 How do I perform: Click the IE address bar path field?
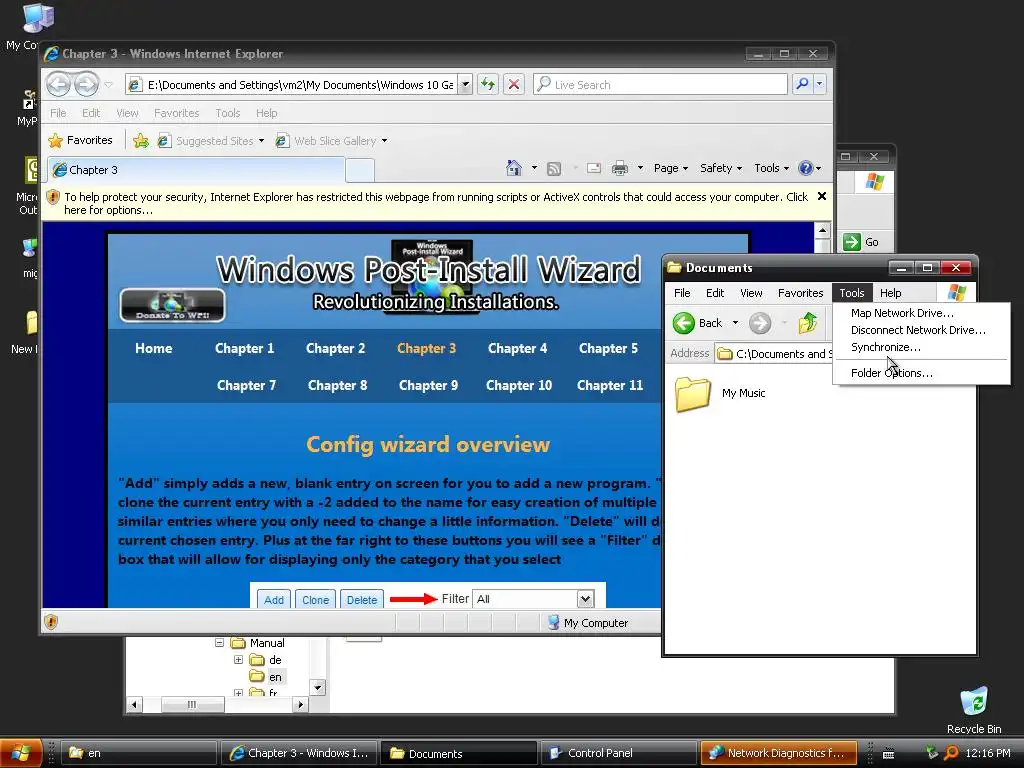[x=300, y=84]
